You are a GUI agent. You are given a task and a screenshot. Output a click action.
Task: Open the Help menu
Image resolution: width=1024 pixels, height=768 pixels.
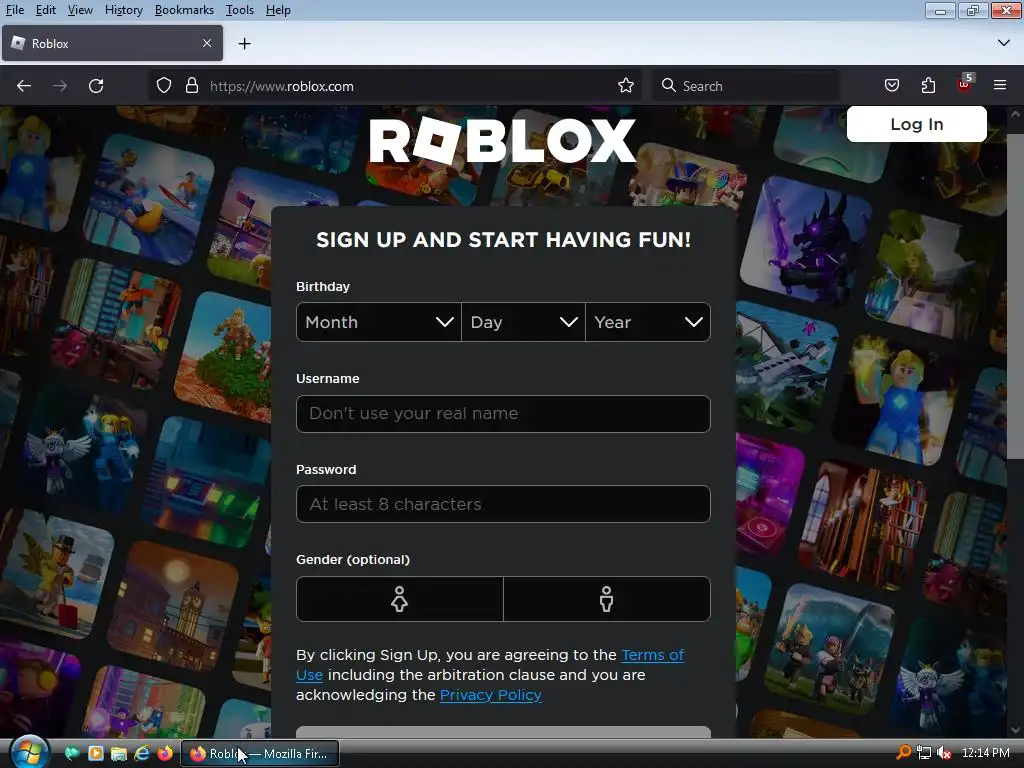coord(278,10)
